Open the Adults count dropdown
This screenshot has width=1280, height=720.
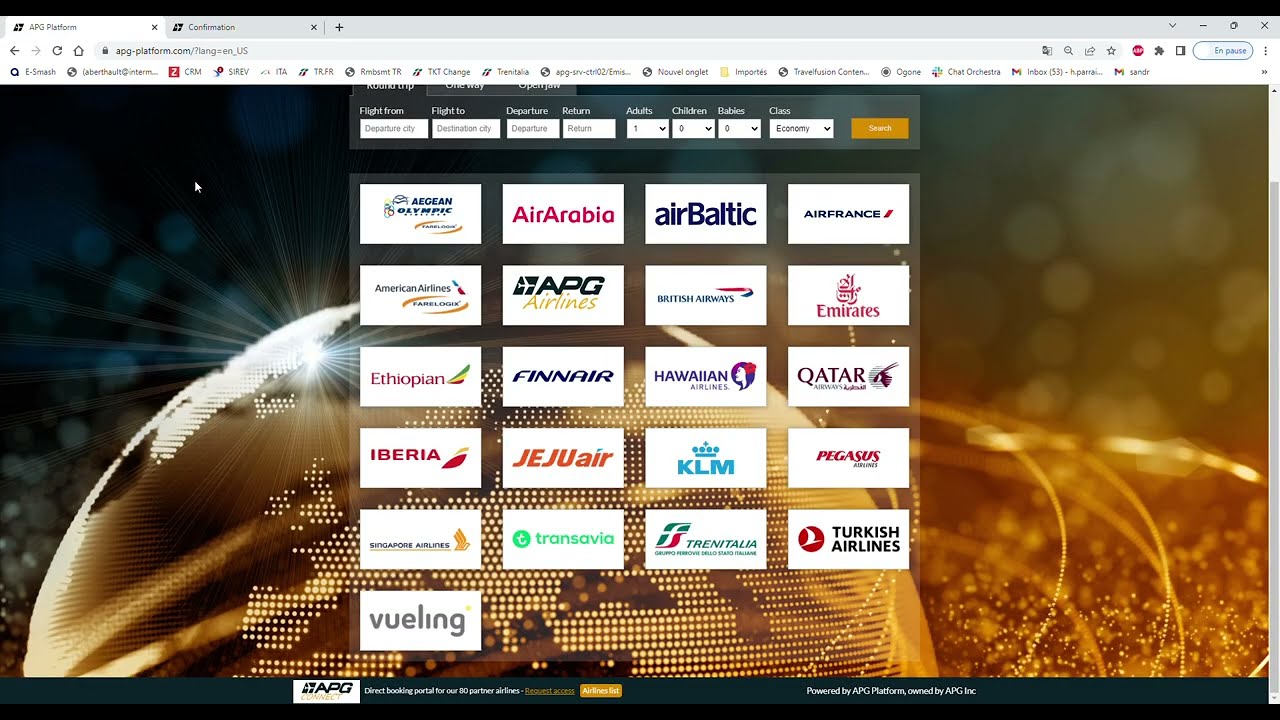click(647, 128)
